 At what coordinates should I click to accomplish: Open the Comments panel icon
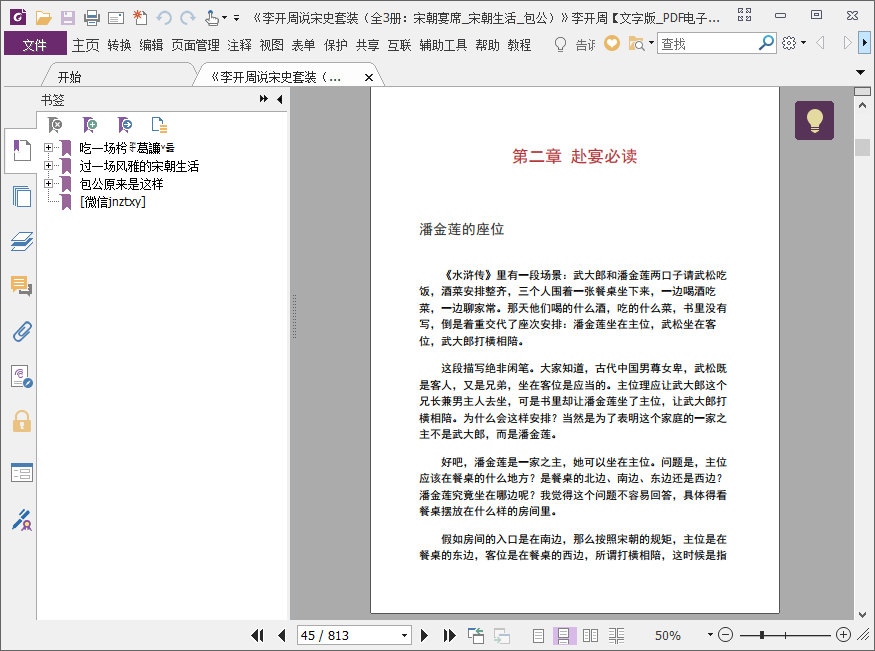[22, 286]
